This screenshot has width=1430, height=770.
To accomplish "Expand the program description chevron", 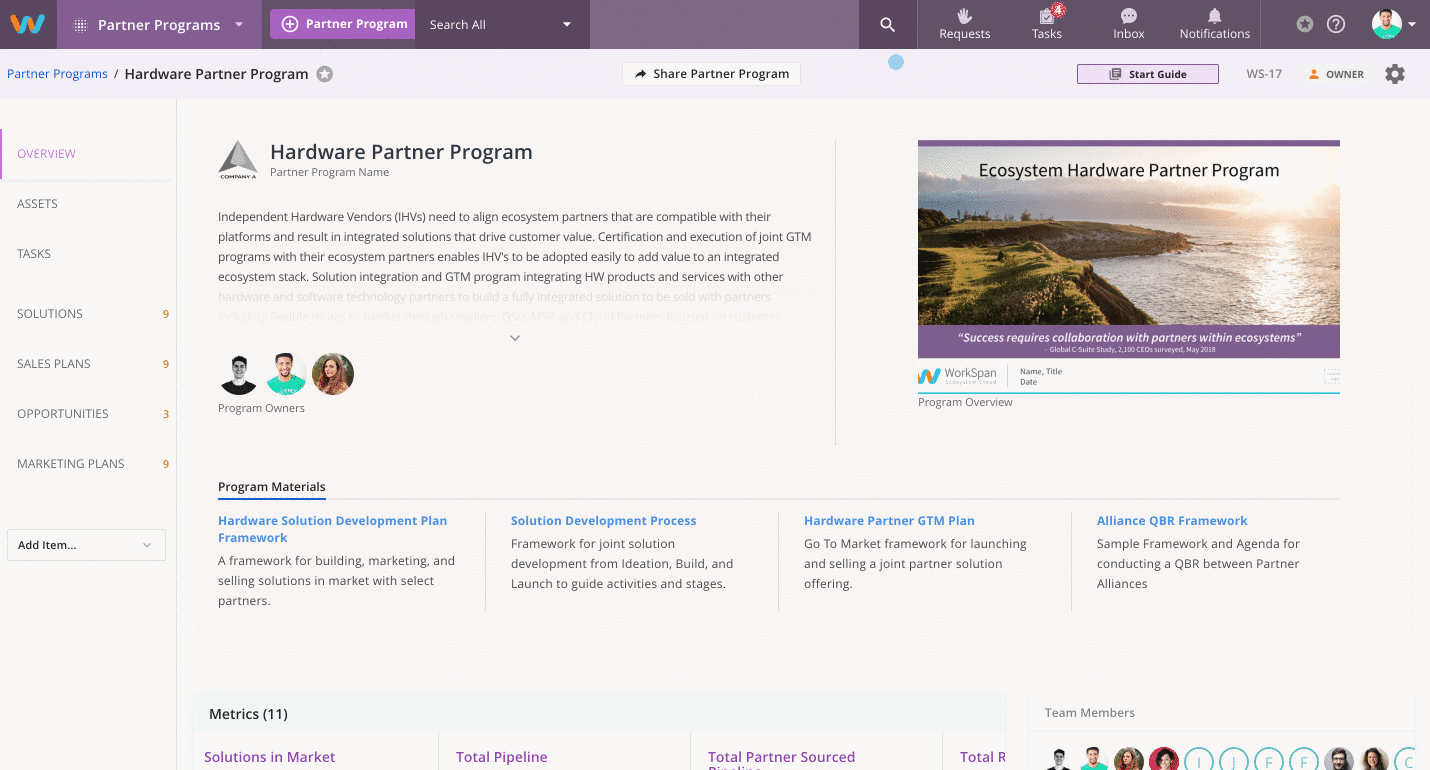I will 515,338.
